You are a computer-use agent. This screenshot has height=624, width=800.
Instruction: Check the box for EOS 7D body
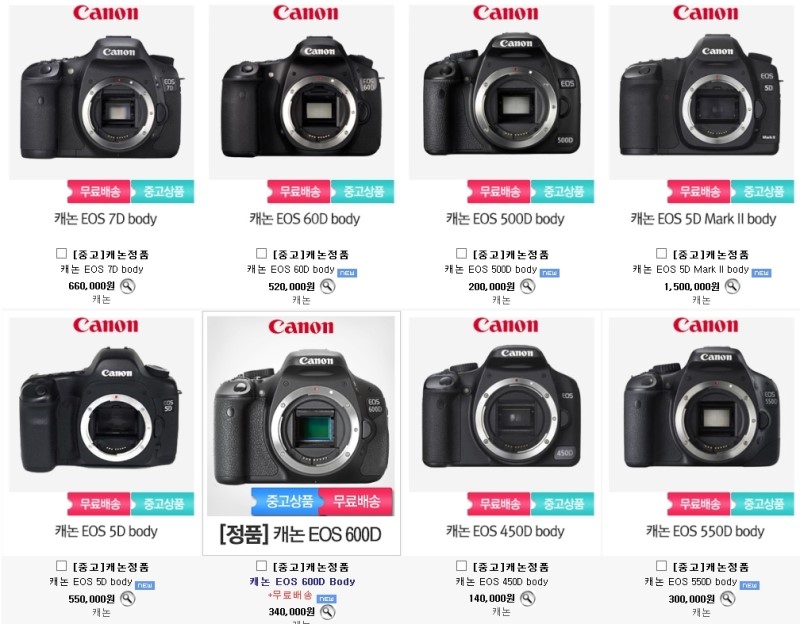point(62,253)
